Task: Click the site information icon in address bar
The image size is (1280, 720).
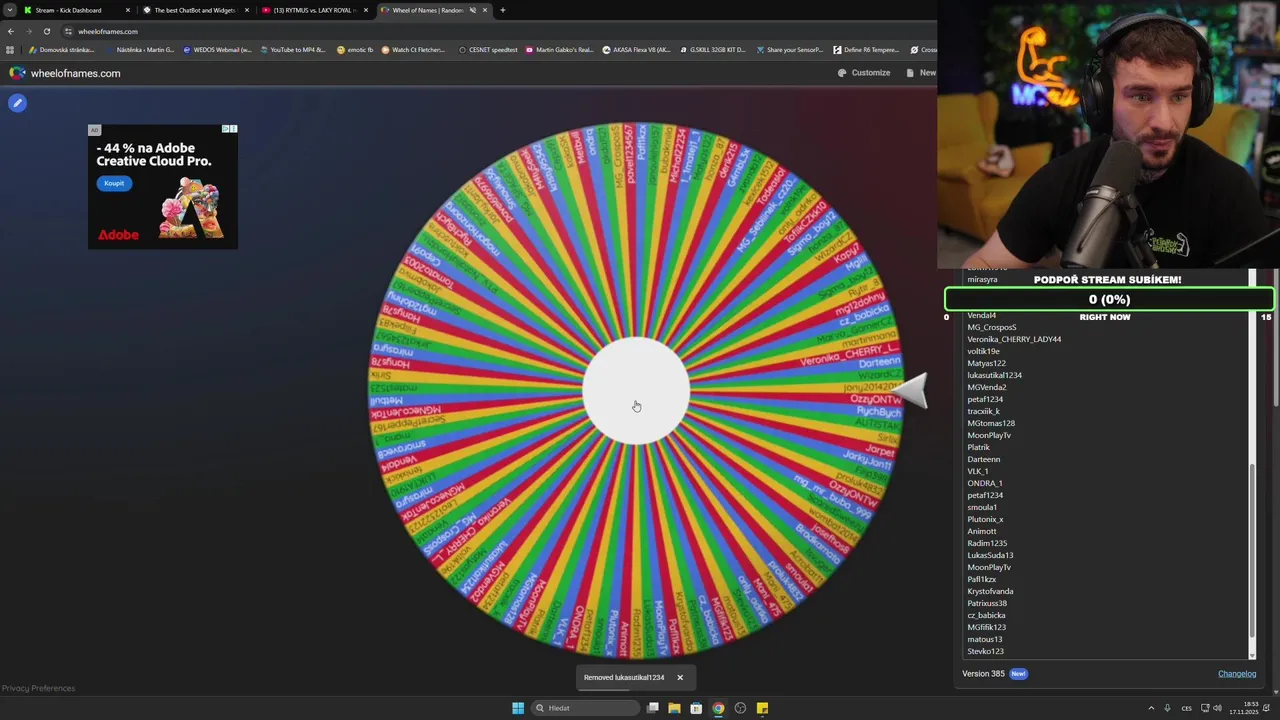Action: point(68,31)
